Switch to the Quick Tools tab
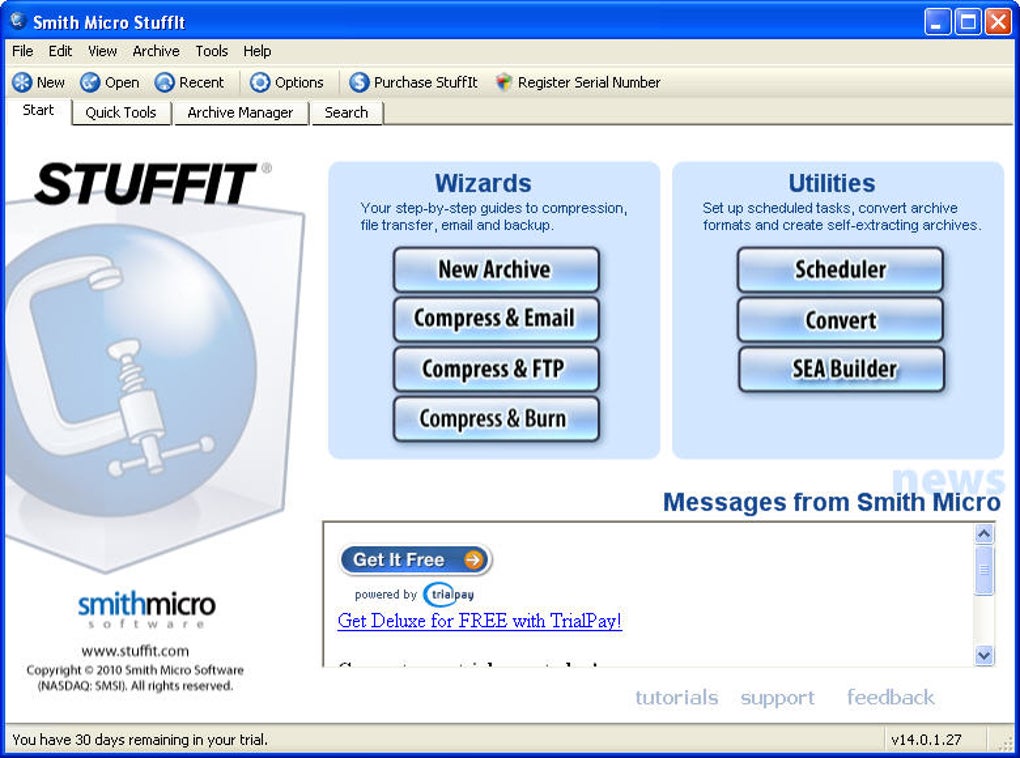Image resolution: width=1020 pixels, height=758 pixels. pyautogui.click(x=121, y=113)
